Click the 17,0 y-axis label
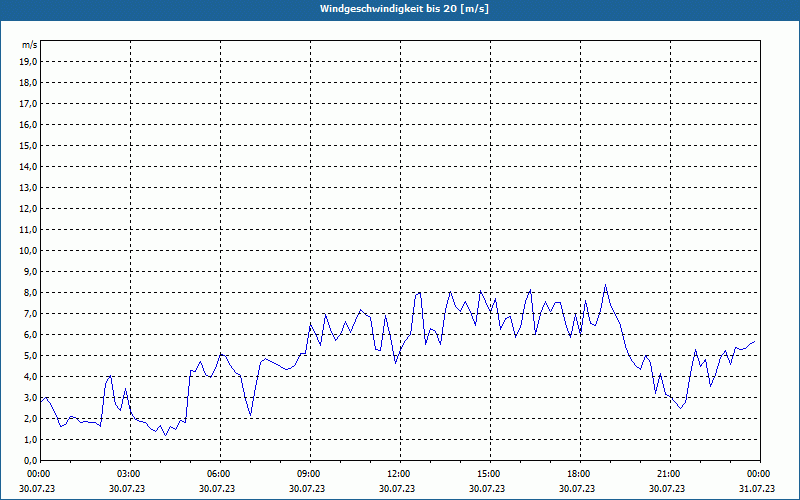The width and height of the screenshot is (800, 500). point(29,104)
